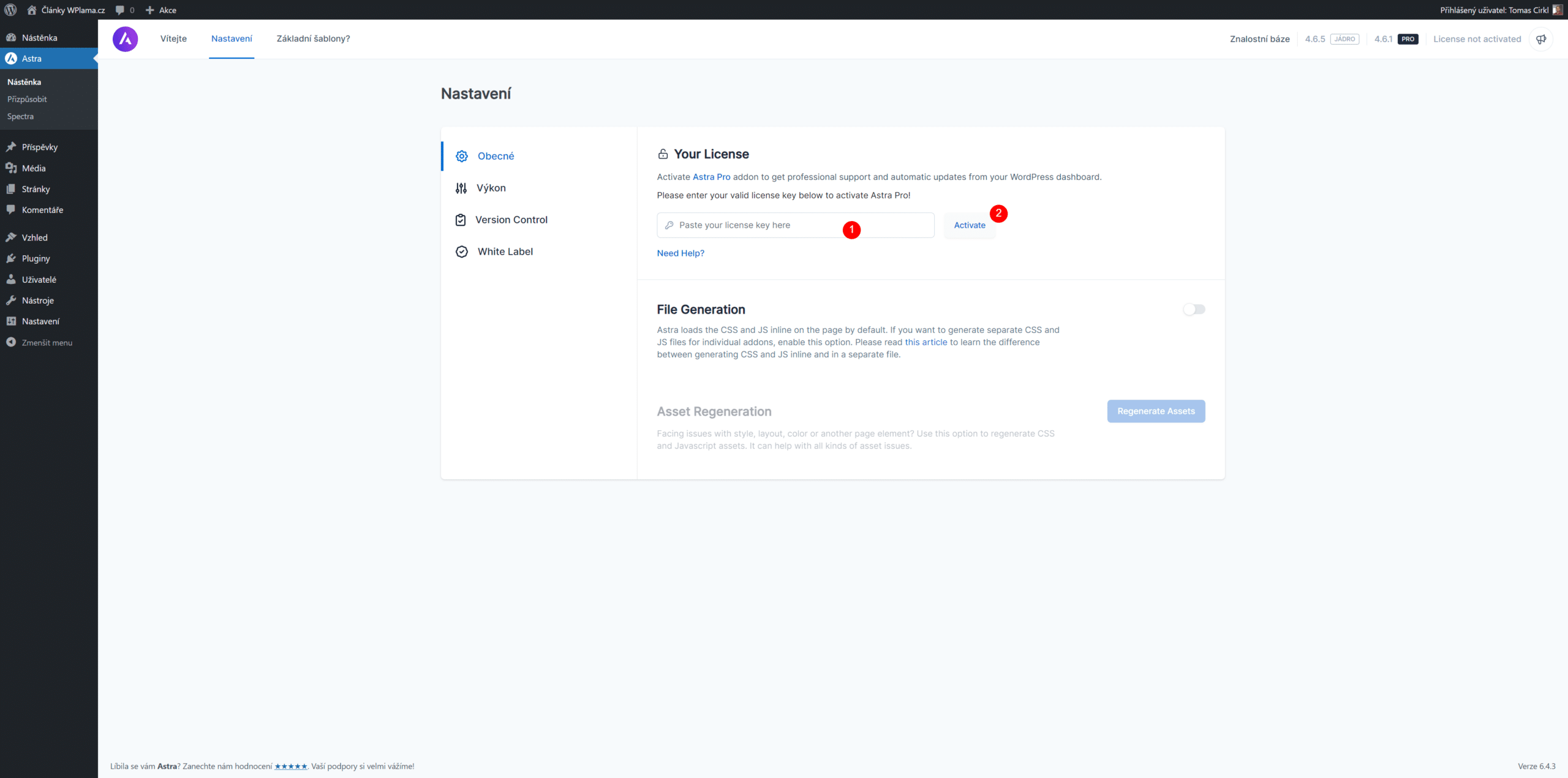Screen dimensions: 1568x778
Task: Click the Nástěnka dashboard icon in sidebar
Action: pyautogui.click(x=11, y=37)
